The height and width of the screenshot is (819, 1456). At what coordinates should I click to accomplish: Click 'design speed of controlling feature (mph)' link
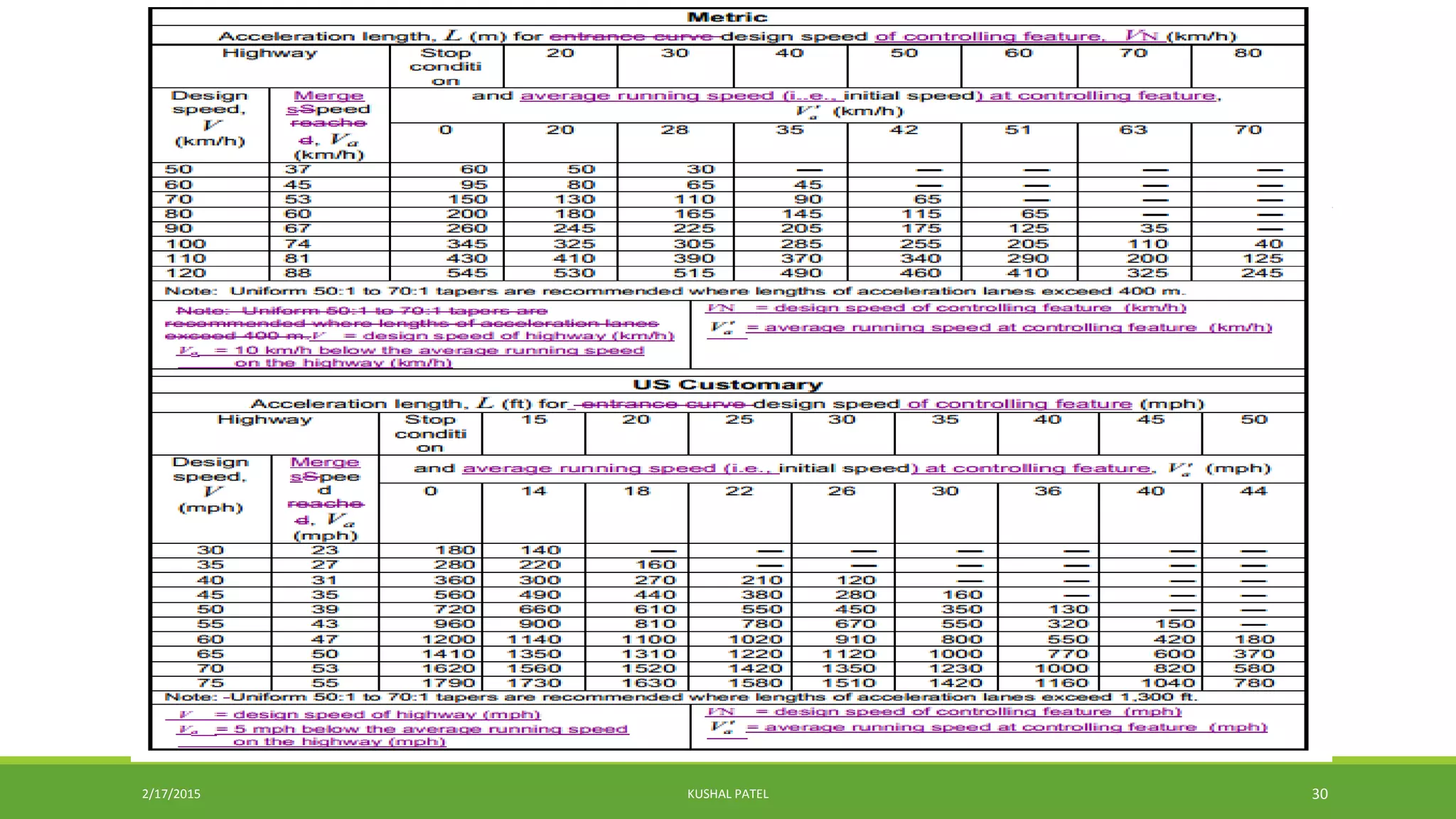[977, 712]
